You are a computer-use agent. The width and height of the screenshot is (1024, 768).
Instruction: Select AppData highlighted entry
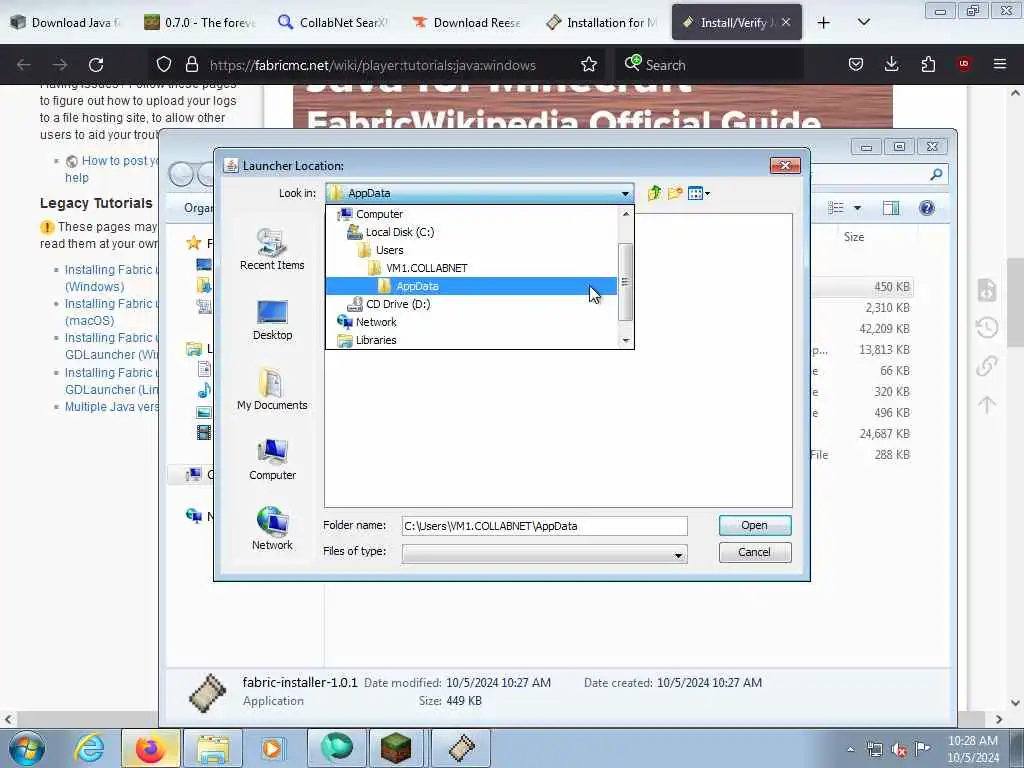(471, 286)
